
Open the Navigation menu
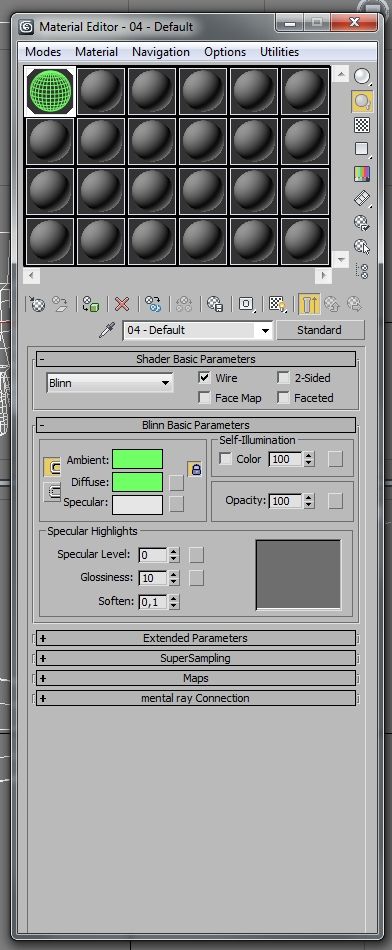(161, 52)
